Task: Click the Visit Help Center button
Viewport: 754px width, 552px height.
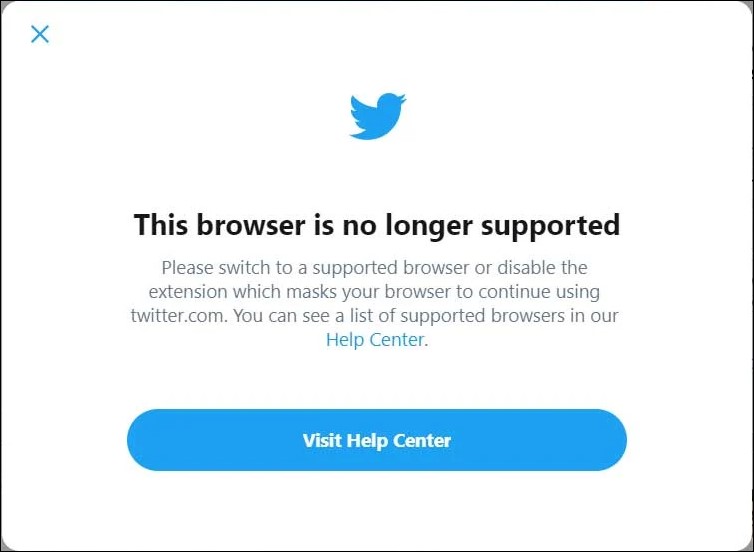Action: click(x=377, y=440)
